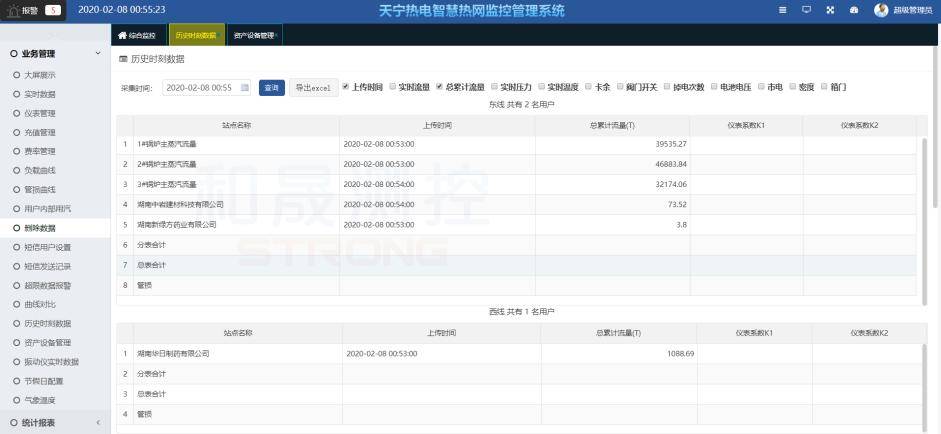Click circle icon beside 实时数据
Screen dimensions: 941x434
click(x=16, y=94)
